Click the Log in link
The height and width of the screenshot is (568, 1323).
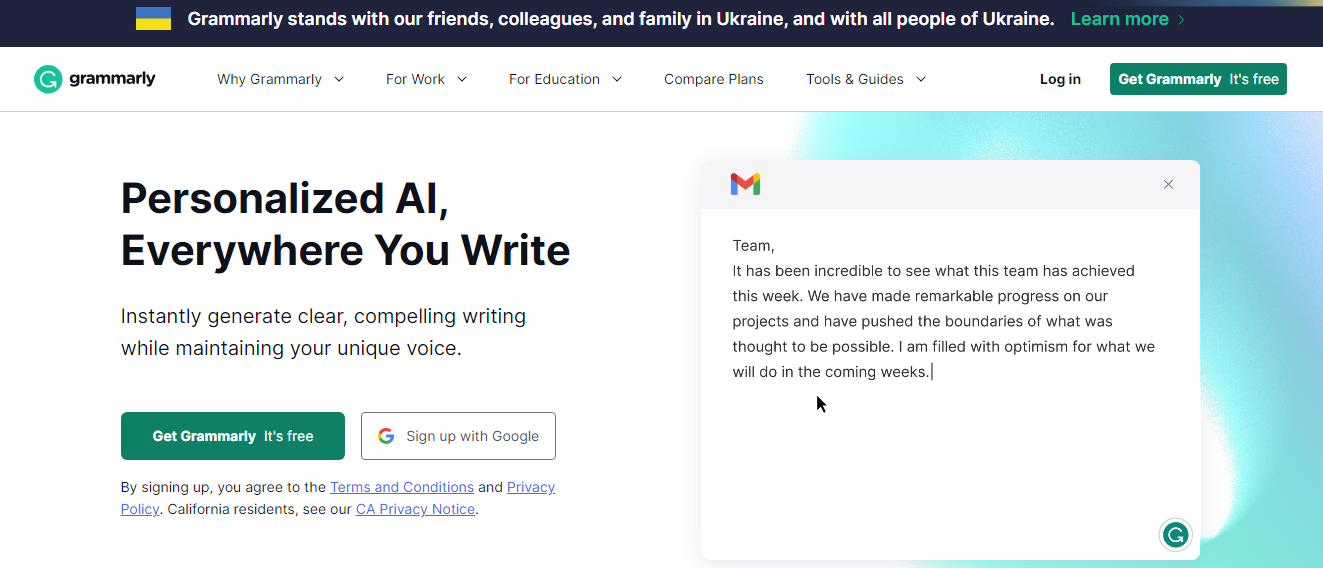[x=1060, y=79]
